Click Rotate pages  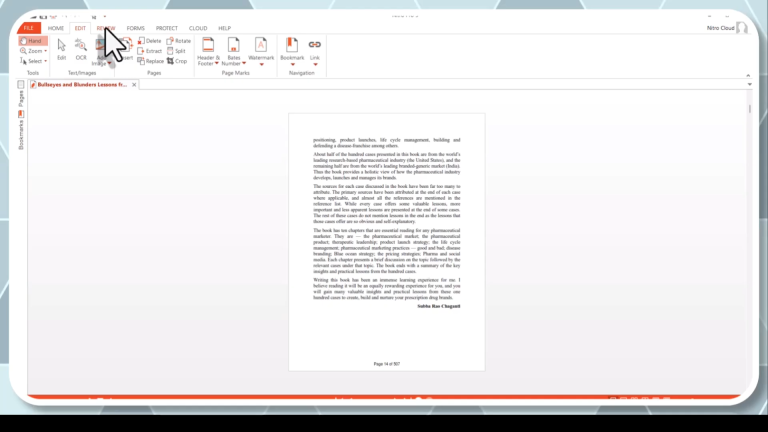[x=178, y=41]
